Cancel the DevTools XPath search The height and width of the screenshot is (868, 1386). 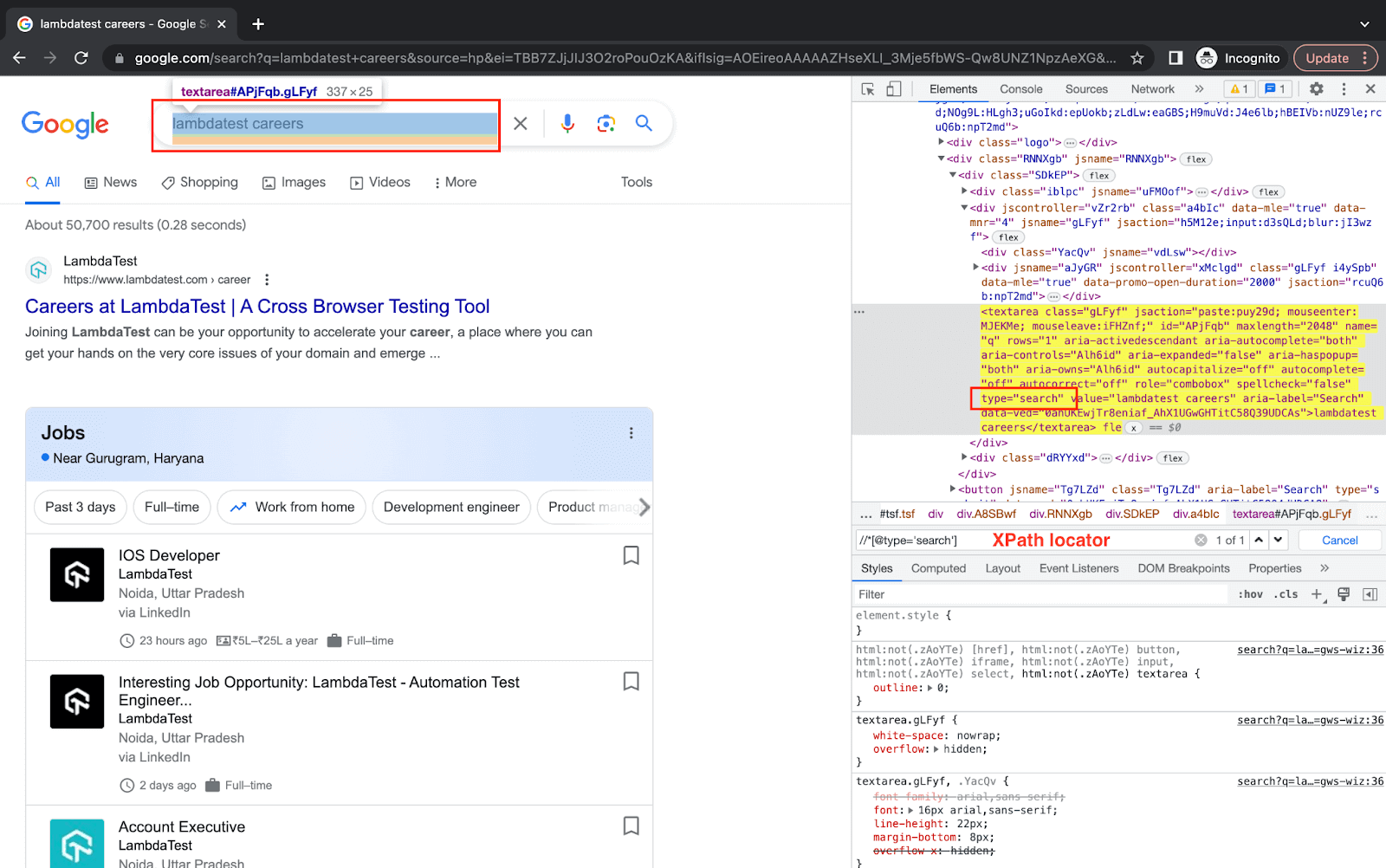(1339, 541)
